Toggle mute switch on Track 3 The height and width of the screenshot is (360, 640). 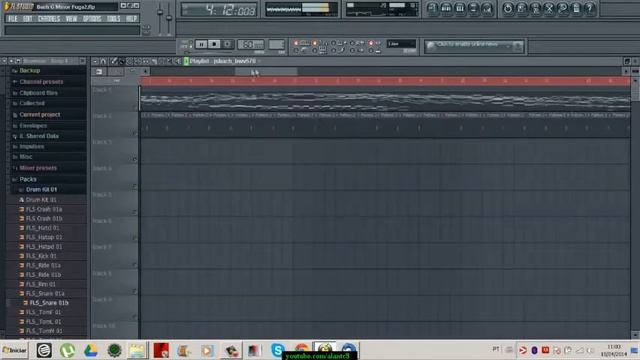coord(135,159)
